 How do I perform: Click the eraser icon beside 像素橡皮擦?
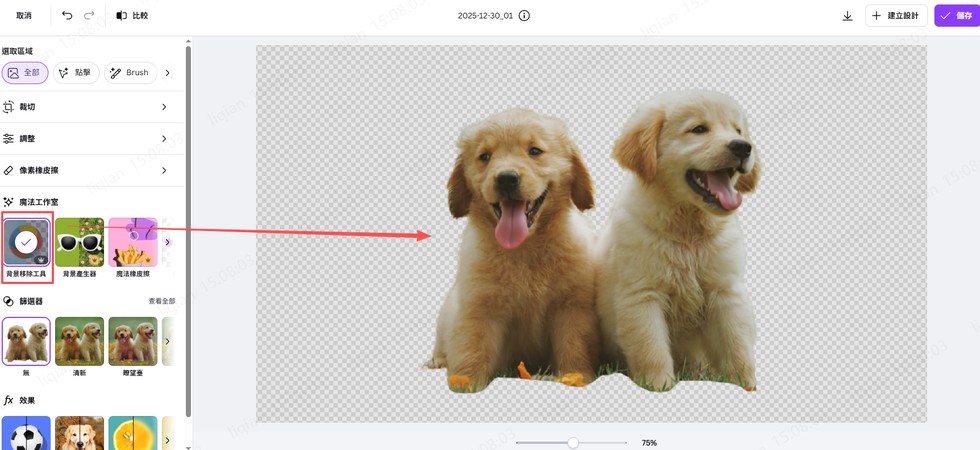(x=8, y=170)
